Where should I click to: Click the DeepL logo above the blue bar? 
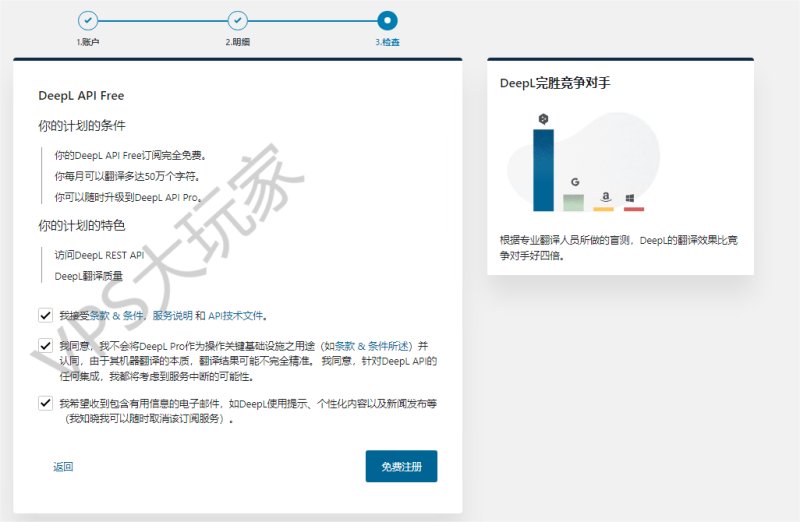[x=543, y=119]
